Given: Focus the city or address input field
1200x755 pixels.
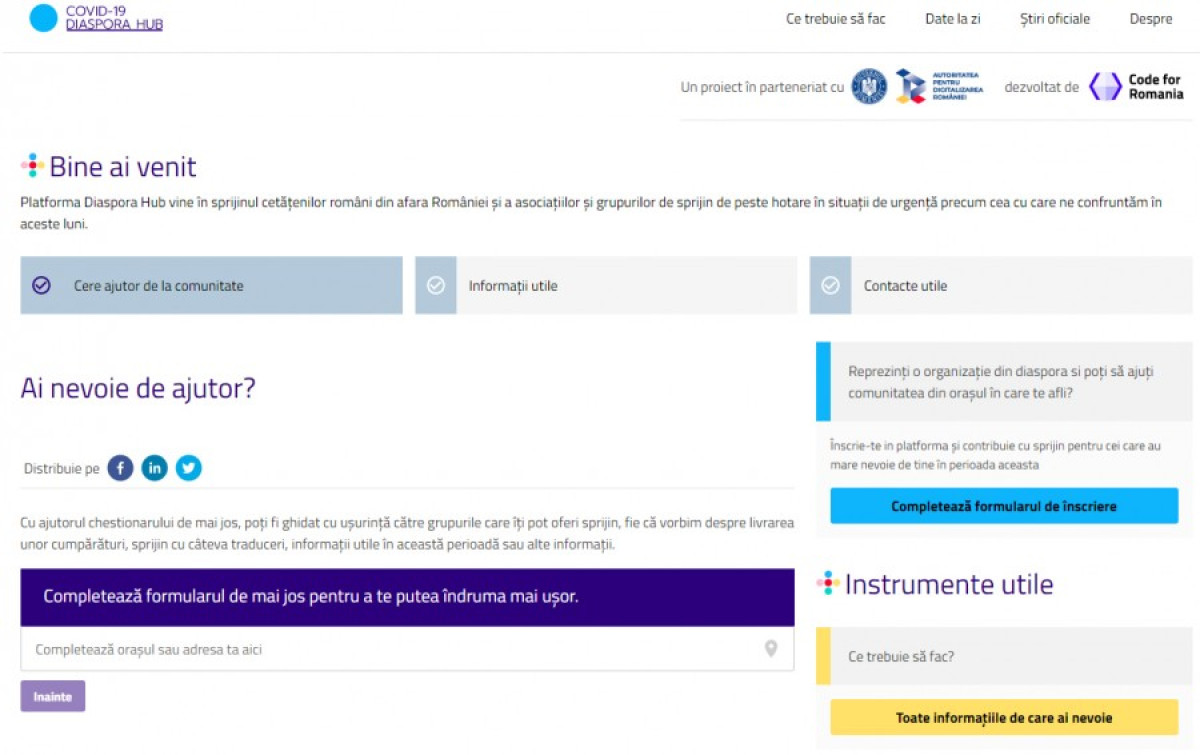Looking at the screenshot, I should pos(390,649).
